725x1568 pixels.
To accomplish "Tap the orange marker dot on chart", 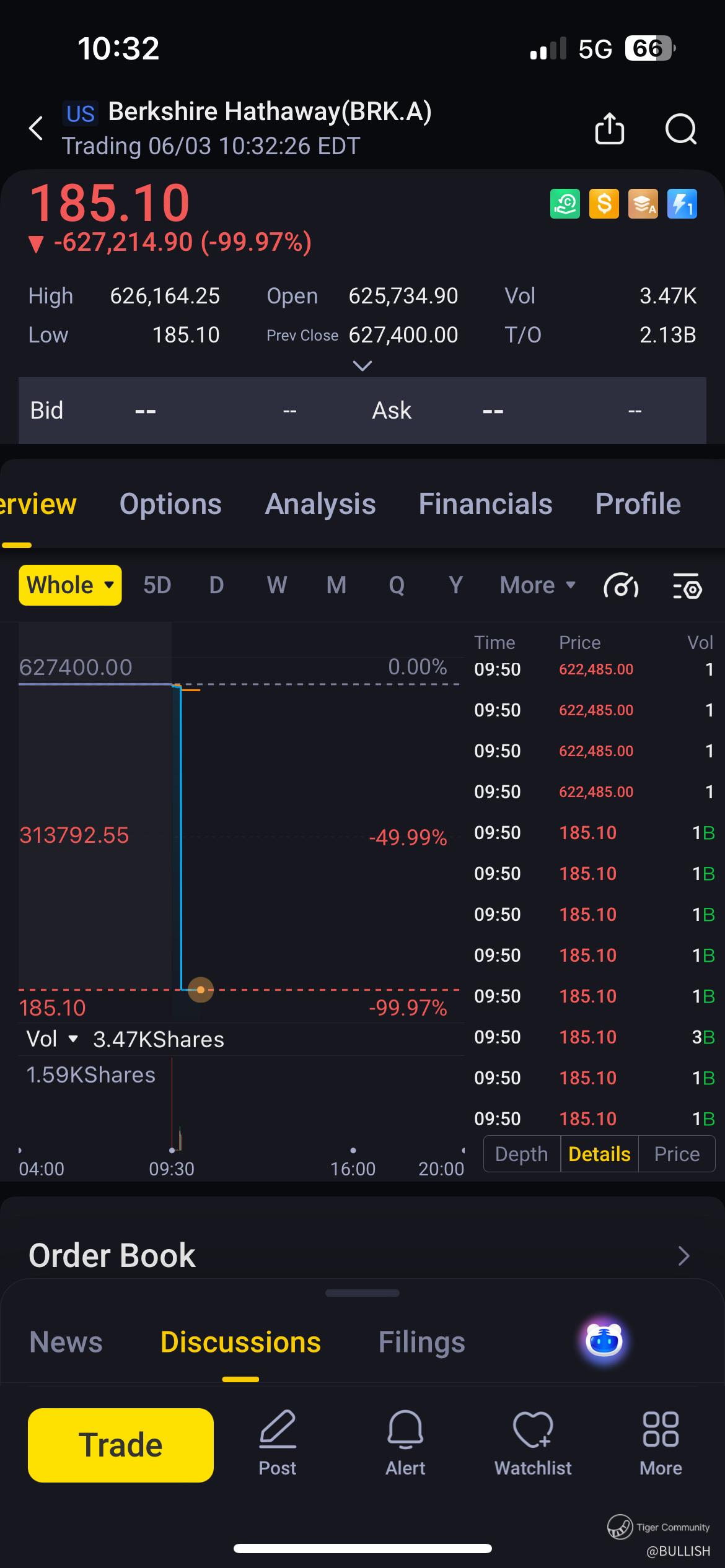I will click(x=201, y=990).
